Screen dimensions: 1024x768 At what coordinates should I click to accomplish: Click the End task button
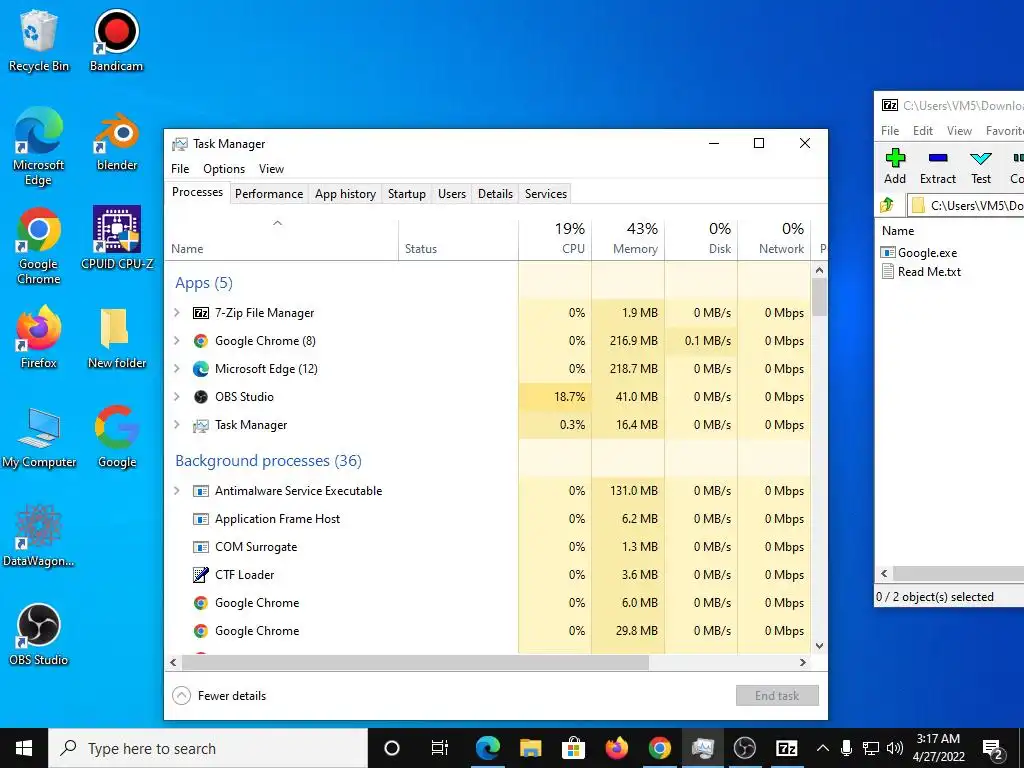click(x=777, y=696)
